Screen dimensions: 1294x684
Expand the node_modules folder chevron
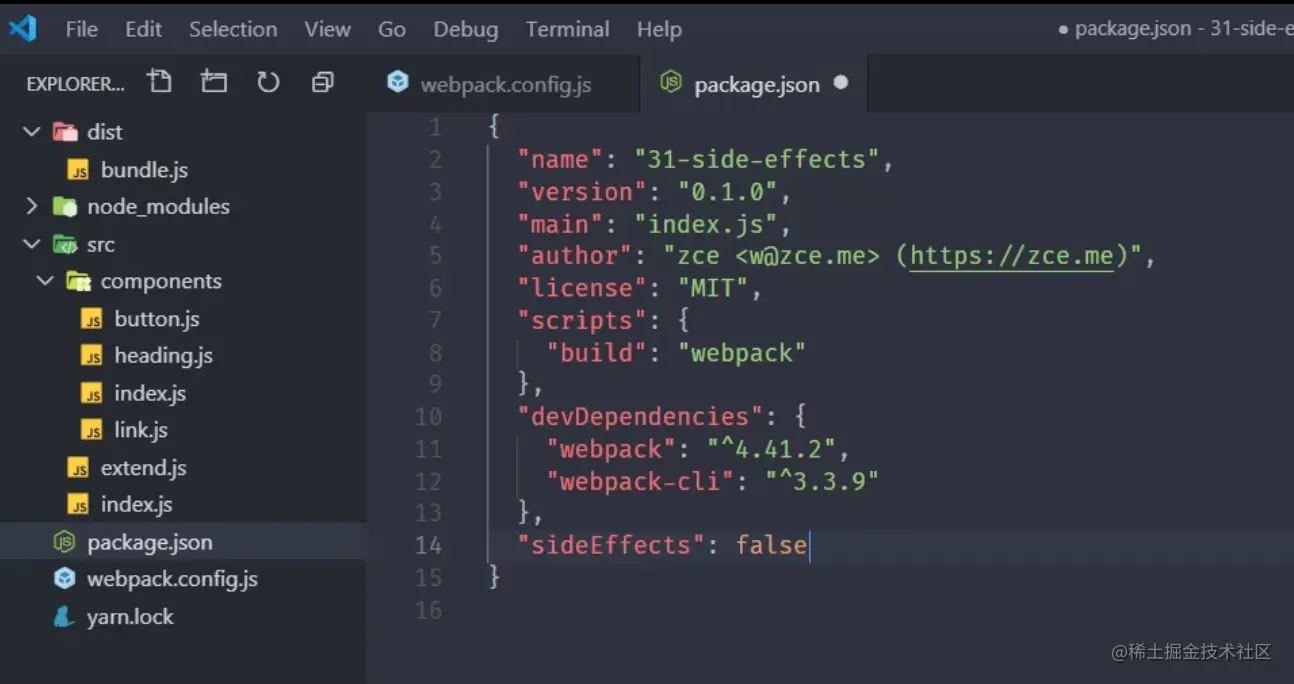[x=32, y=206]
